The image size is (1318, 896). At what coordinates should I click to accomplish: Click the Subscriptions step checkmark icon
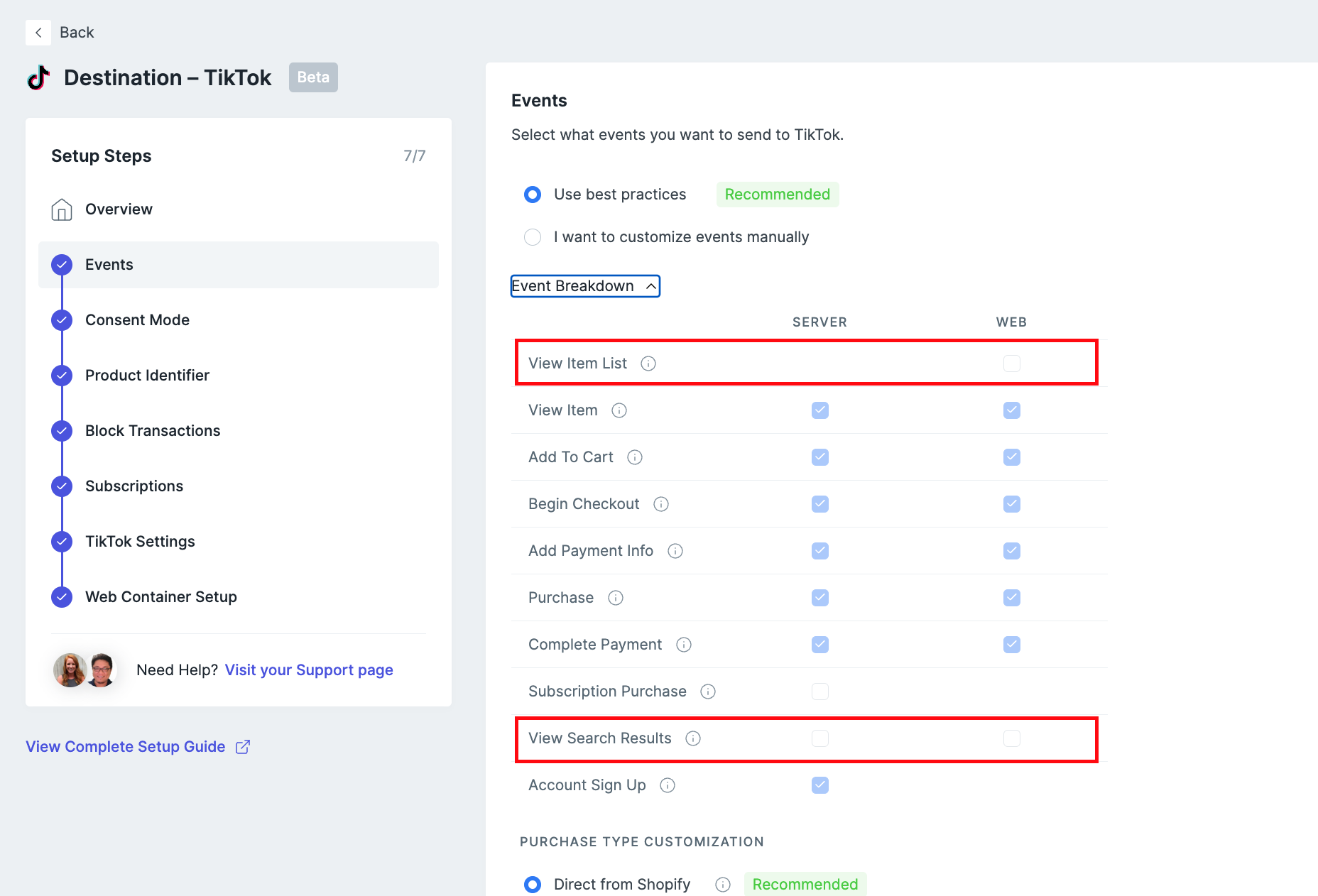[x=62, y=486]
